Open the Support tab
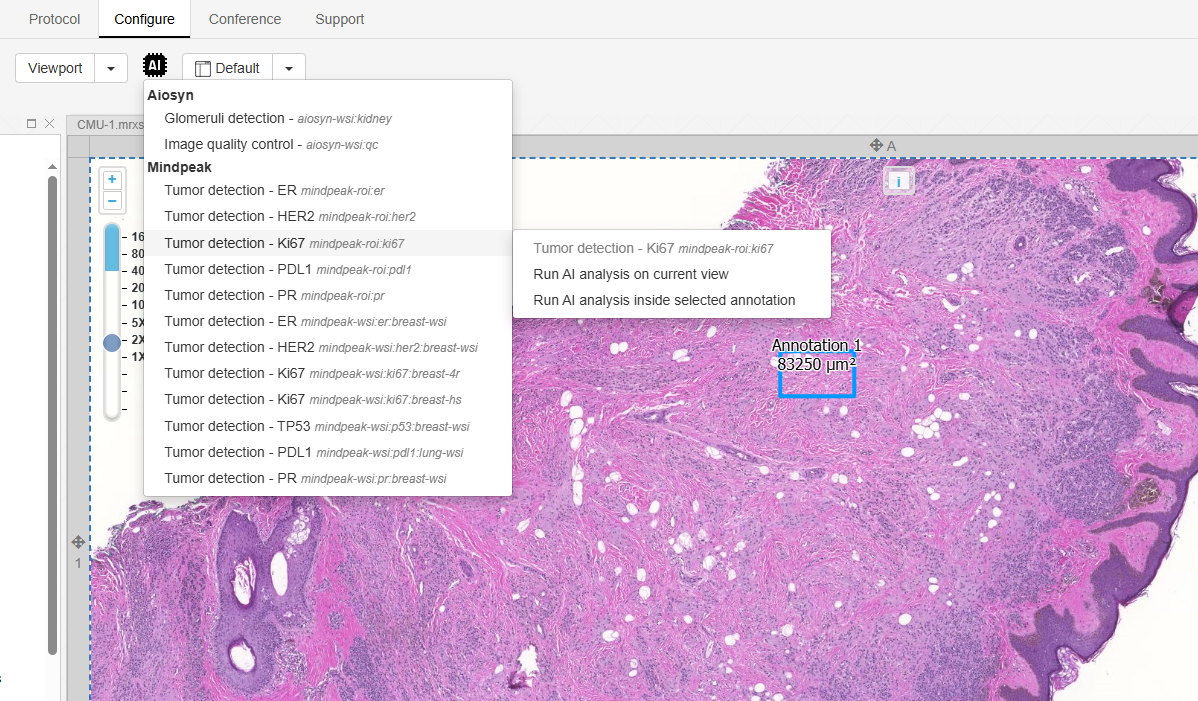This screenshot has width=1198, height=701. pos(339,19)
